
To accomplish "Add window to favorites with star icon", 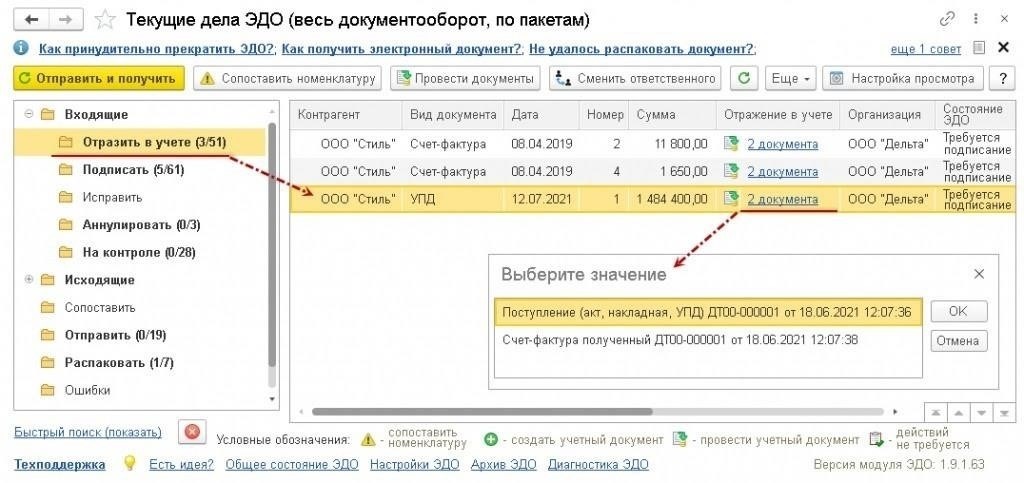I will tap(104, 20).
